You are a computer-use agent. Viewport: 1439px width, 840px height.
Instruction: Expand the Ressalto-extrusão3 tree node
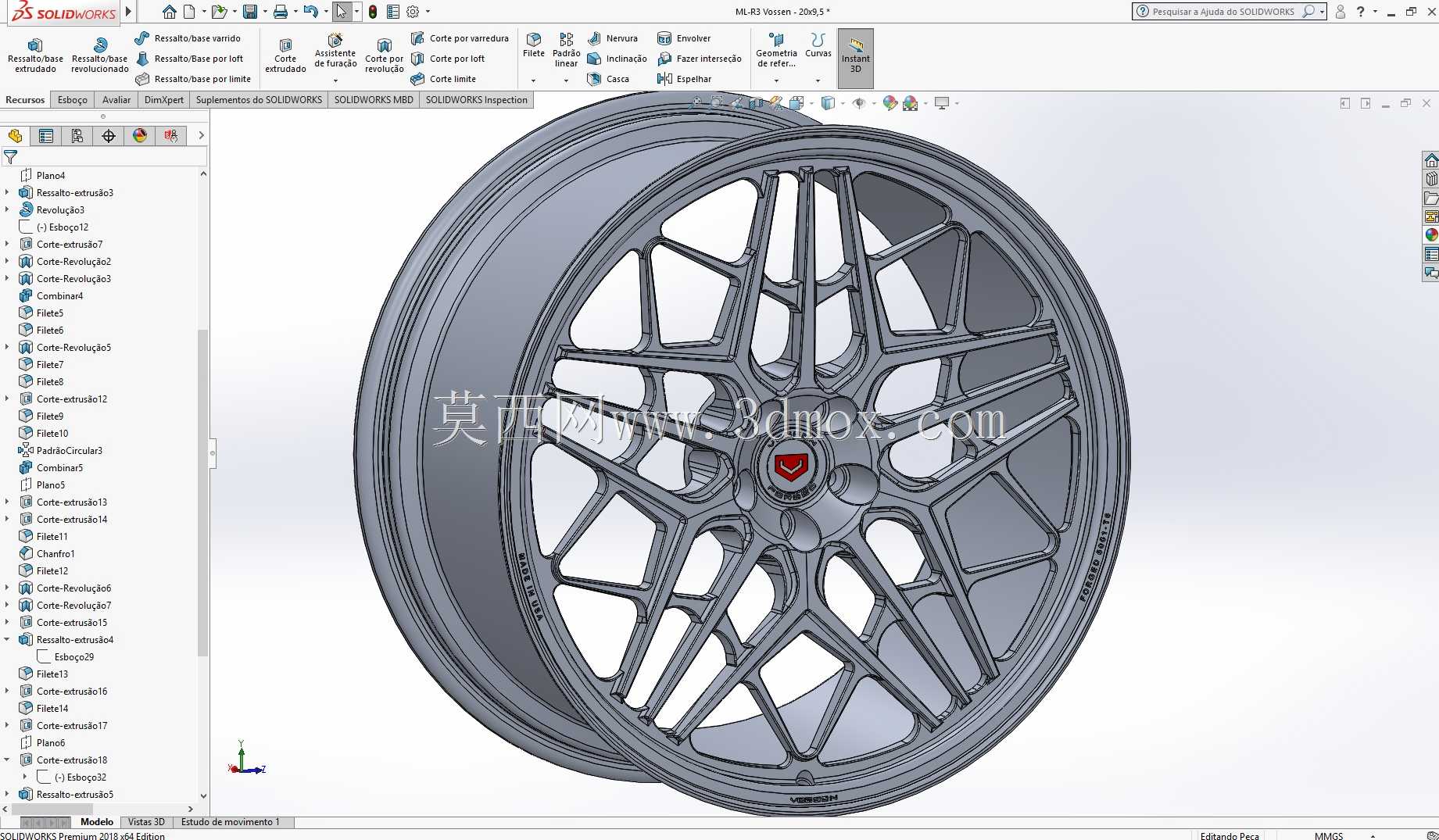click(7, 192)
